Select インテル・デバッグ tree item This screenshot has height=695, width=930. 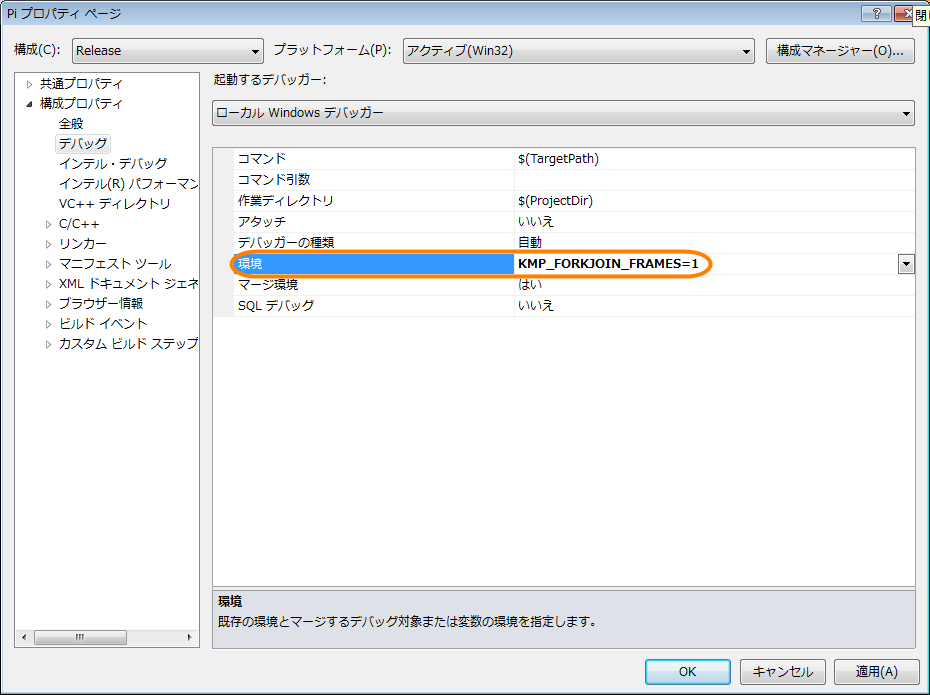(x=113, y=163)
